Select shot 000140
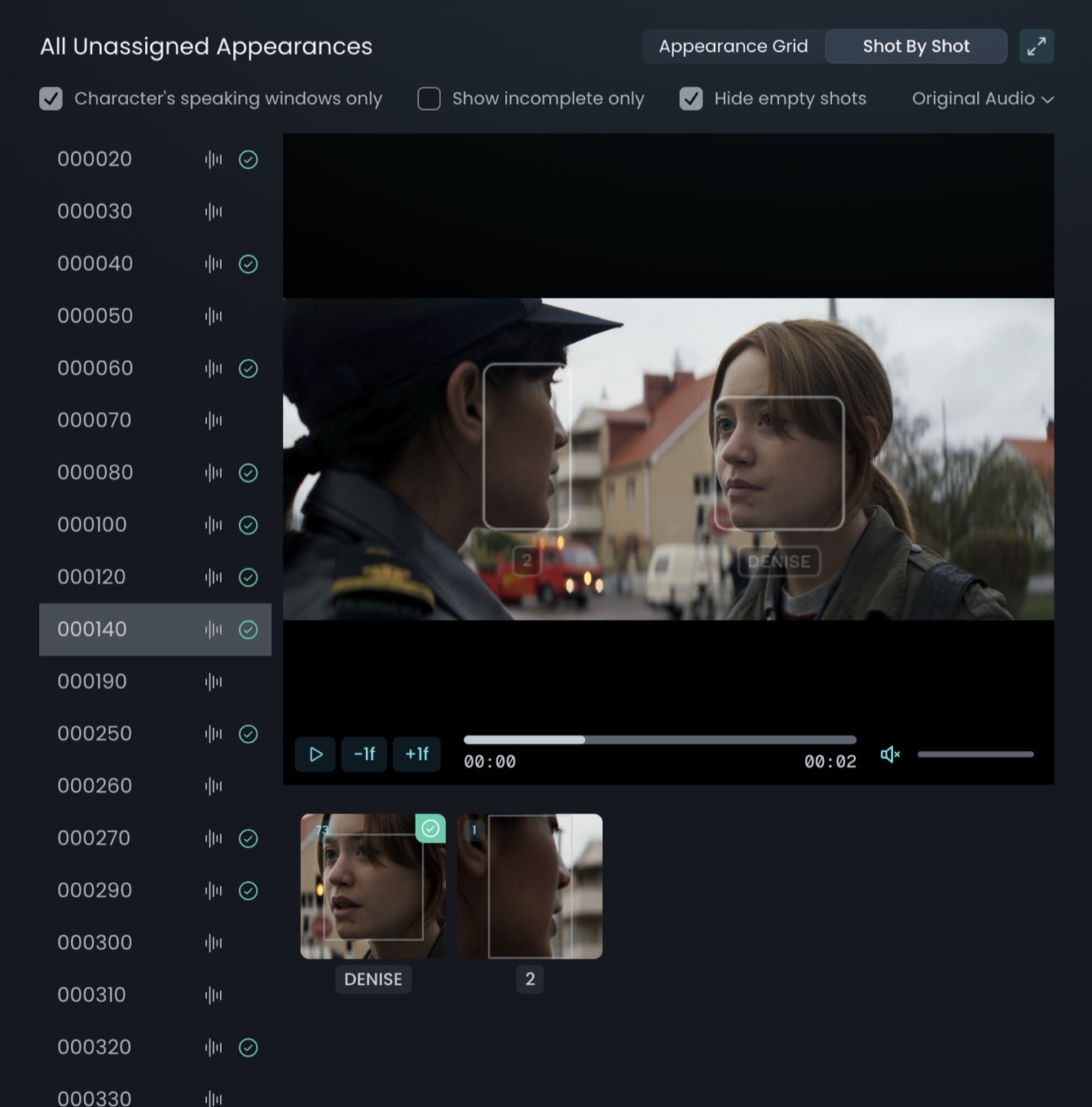 click(155, 629)
